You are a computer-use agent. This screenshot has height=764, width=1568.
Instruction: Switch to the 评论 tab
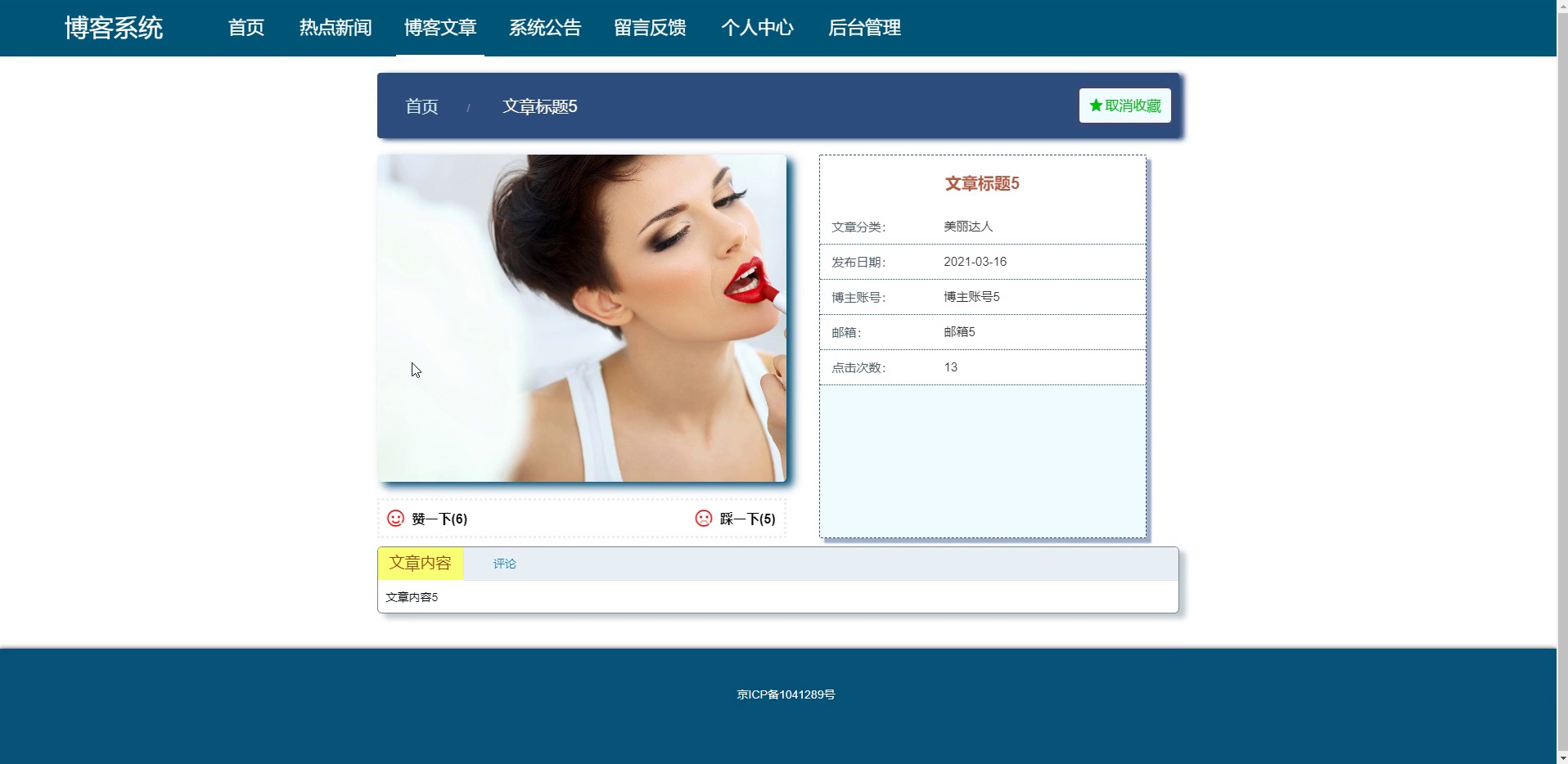(x=505, y=564)
